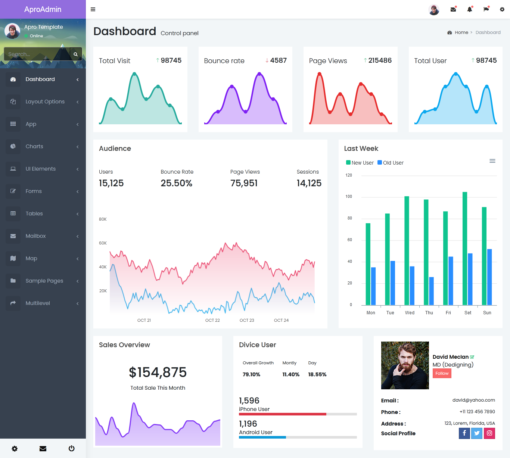
Task: Click the Multilevel share icon
Action: (13, 303)
